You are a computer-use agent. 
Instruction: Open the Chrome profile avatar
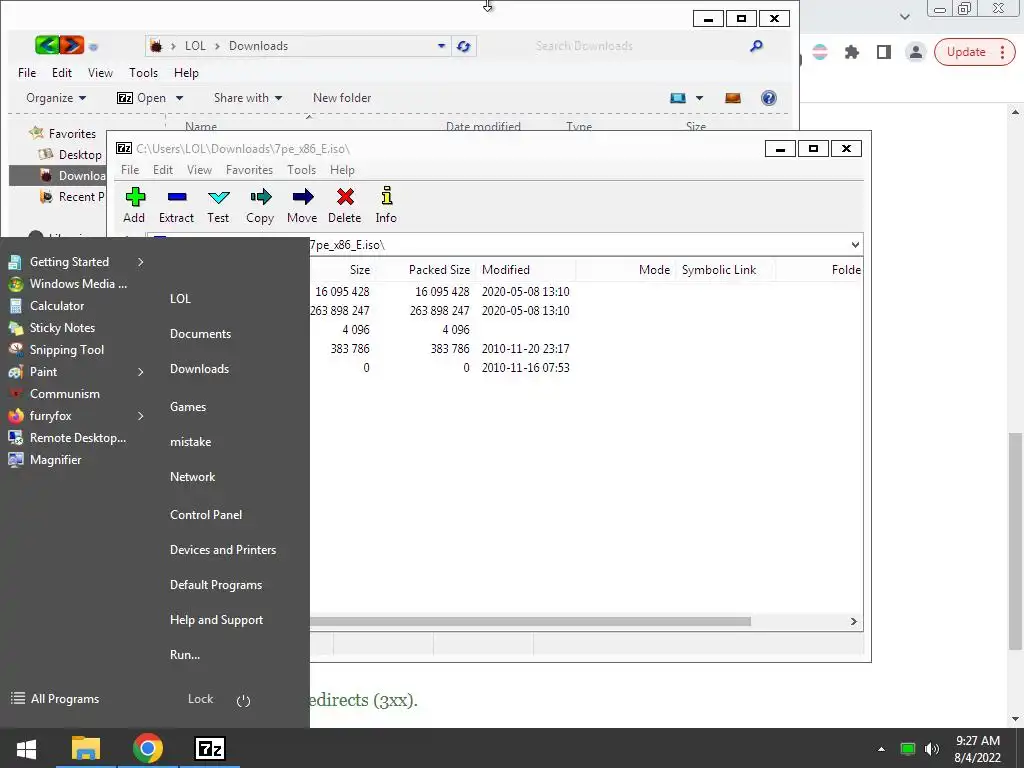916,52
